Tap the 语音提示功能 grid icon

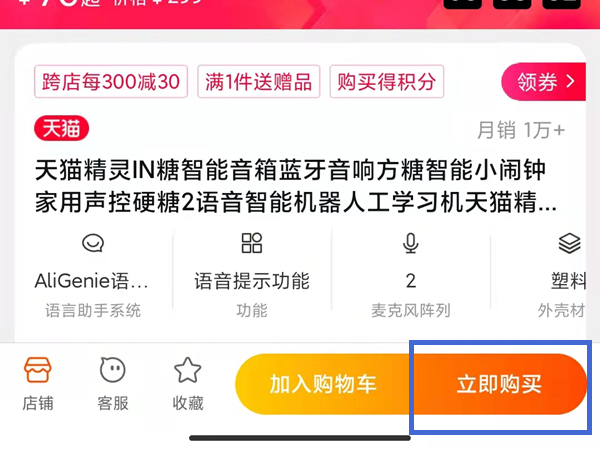252,243
